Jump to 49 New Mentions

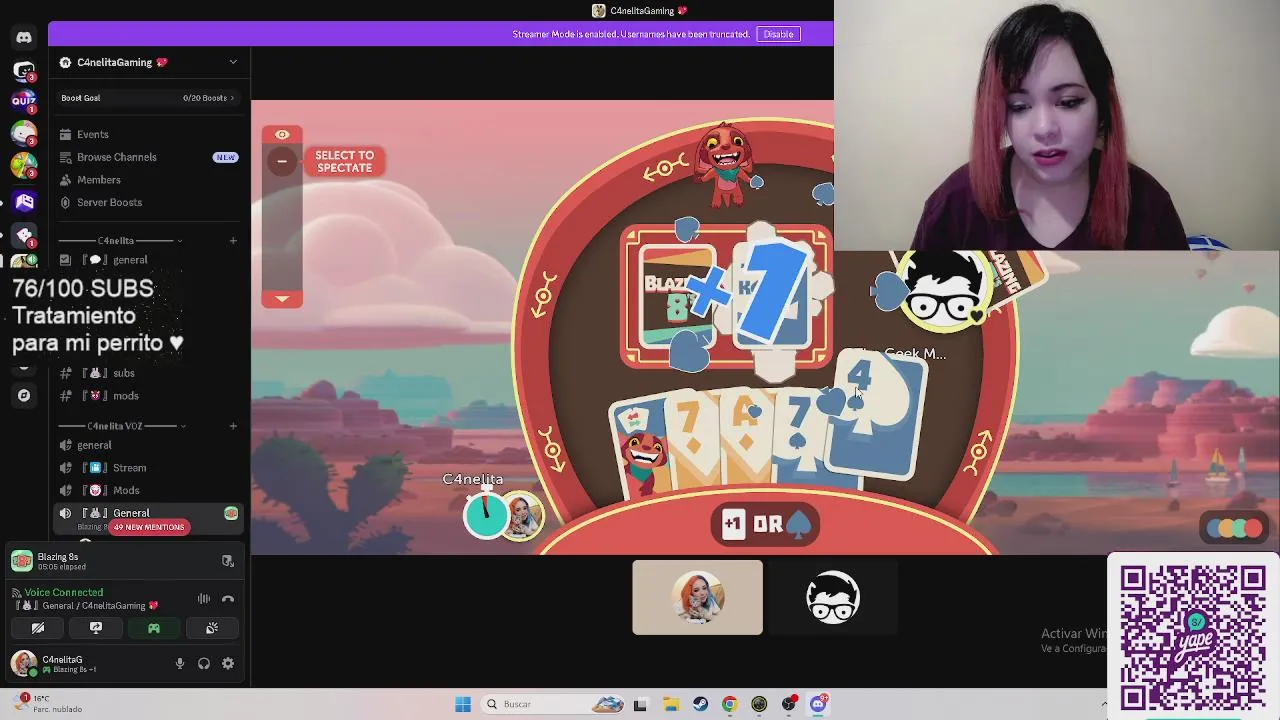149,527
